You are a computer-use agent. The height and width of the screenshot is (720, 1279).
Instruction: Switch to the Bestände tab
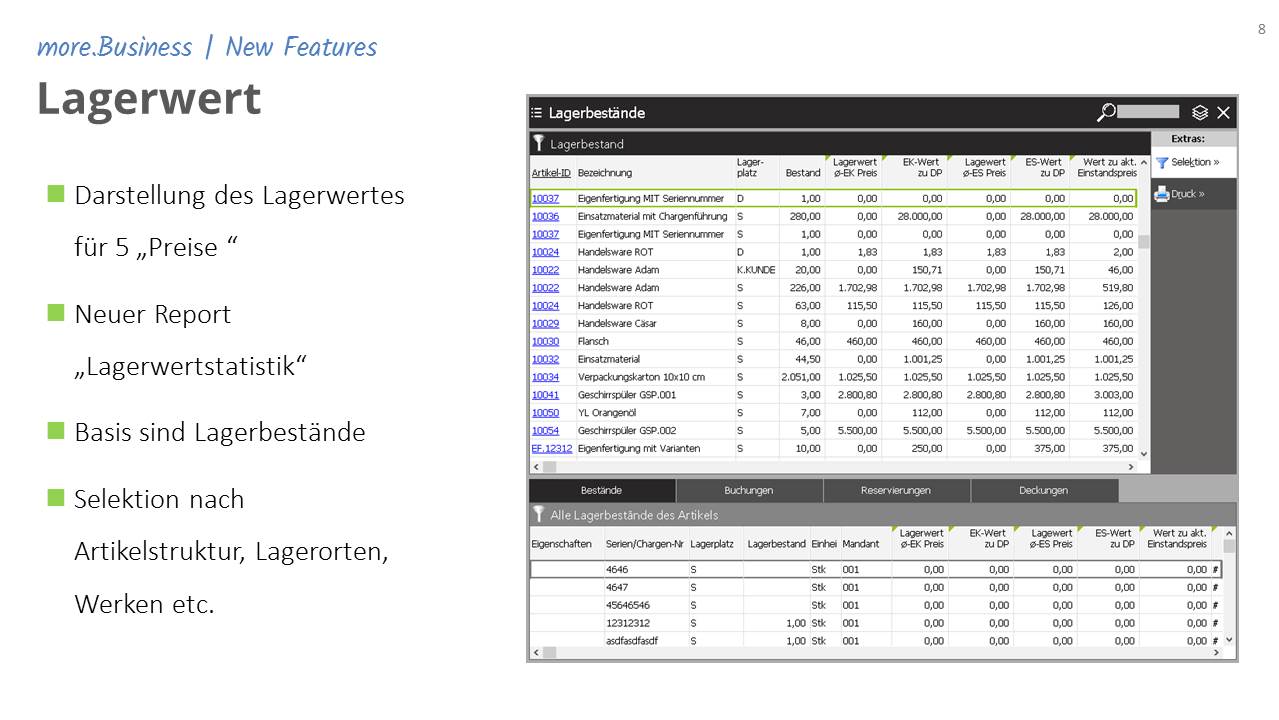(x=602, y=490)
